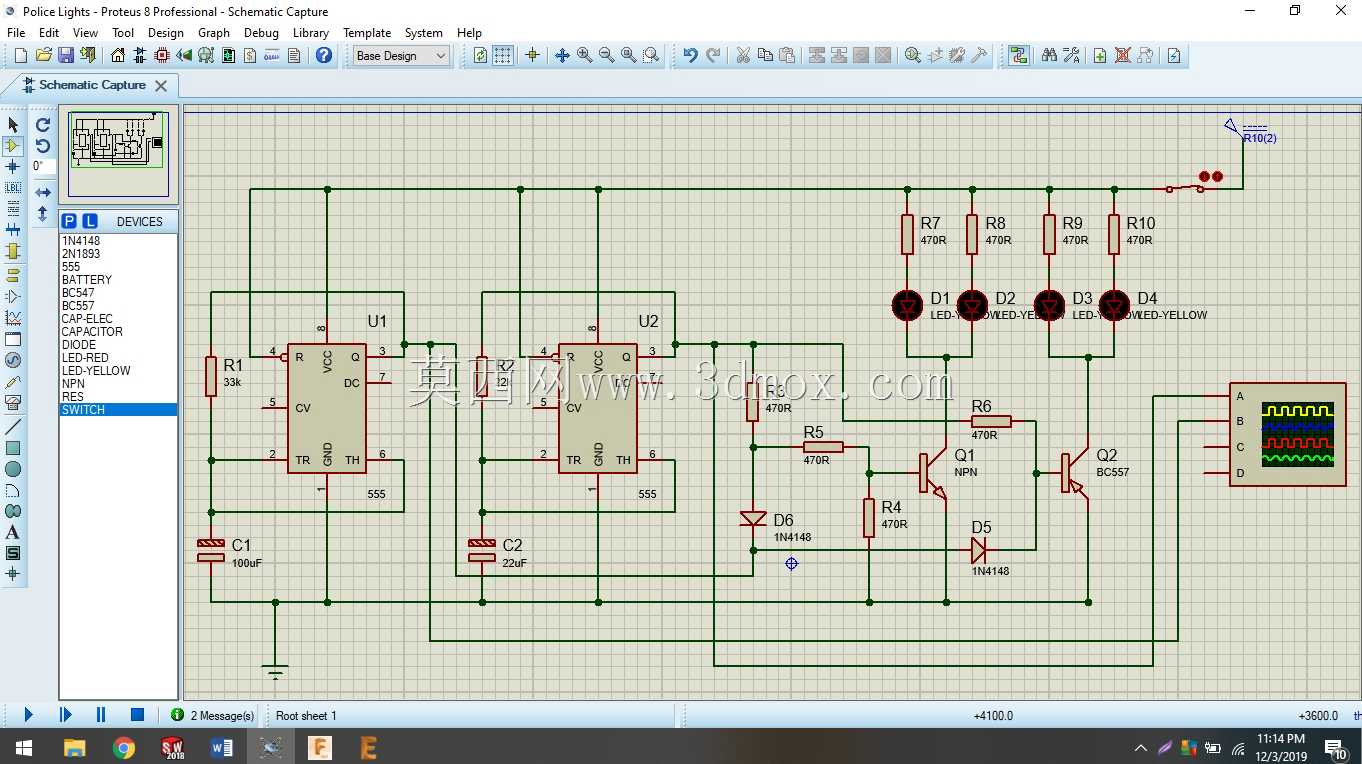Click the horizontal mirror arrows
Viewport: 1362px width, 764px height.
tap(43, 192)
